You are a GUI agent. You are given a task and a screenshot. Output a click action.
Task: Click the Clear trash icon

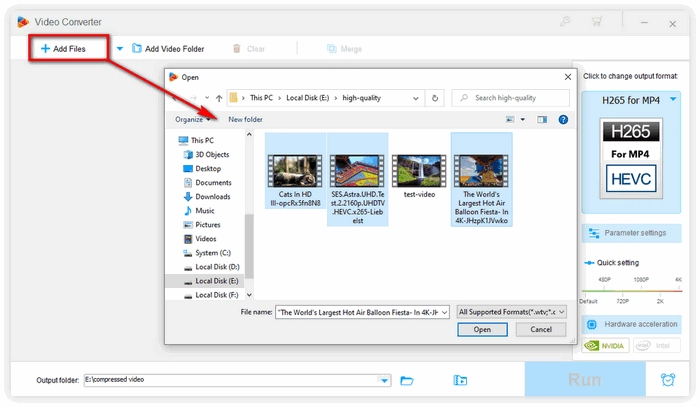point(237,49)
